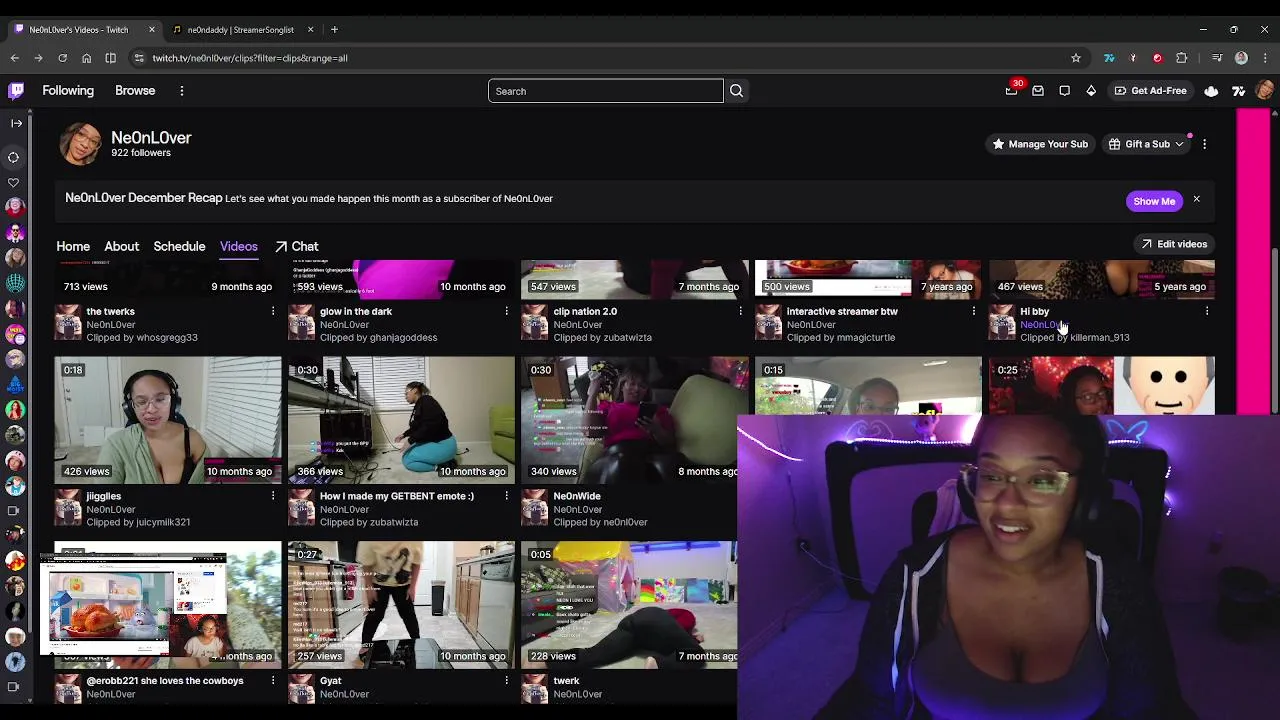Click the Following nav link
This screenshot has width=1280, height=720.
click(68, 91)
